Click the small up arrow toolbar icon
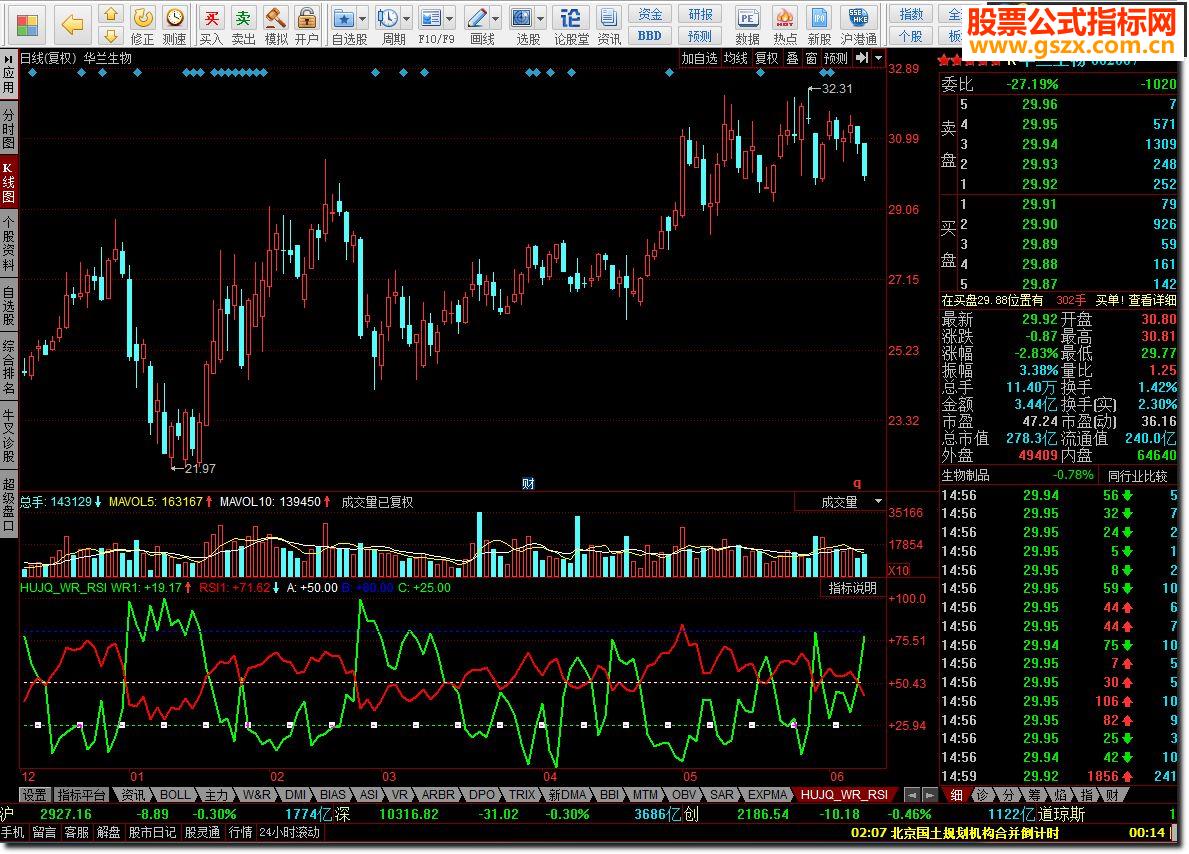The image size is (1189, 854). pos(111,14)
